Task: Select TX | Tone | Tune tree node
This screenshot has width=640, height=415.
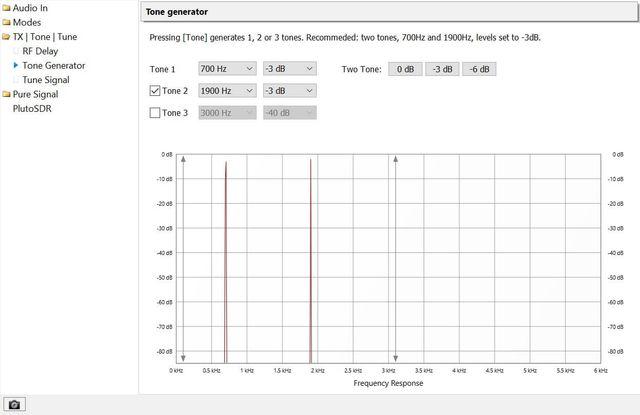Action: click(x=45, y=37)
